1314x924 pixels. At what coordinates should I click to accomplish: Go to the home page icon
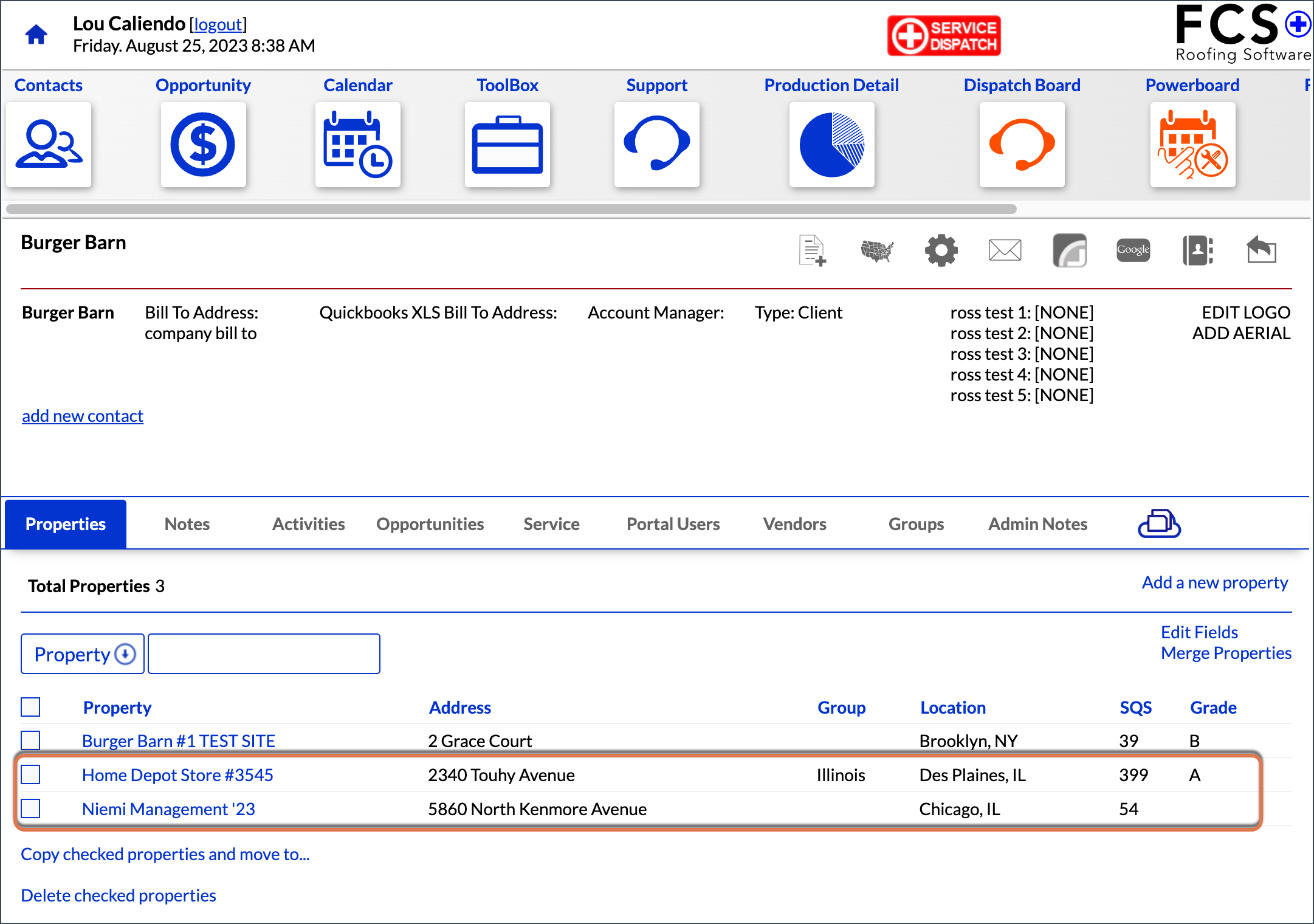click(x=36, y=35)
